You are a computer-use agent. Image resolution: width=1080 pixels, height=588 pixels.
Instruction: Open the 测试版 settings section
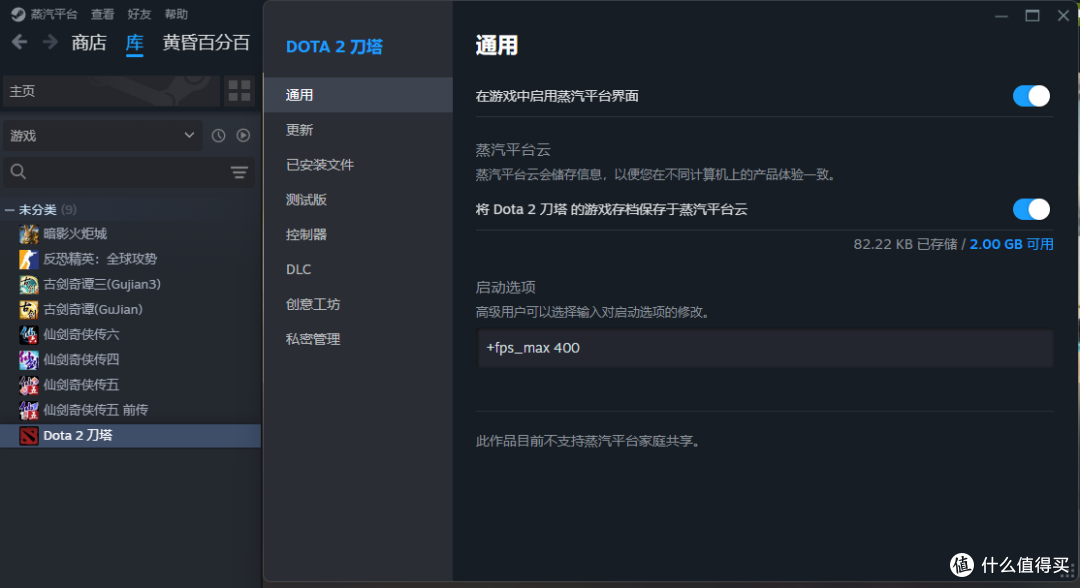(358, 200)
